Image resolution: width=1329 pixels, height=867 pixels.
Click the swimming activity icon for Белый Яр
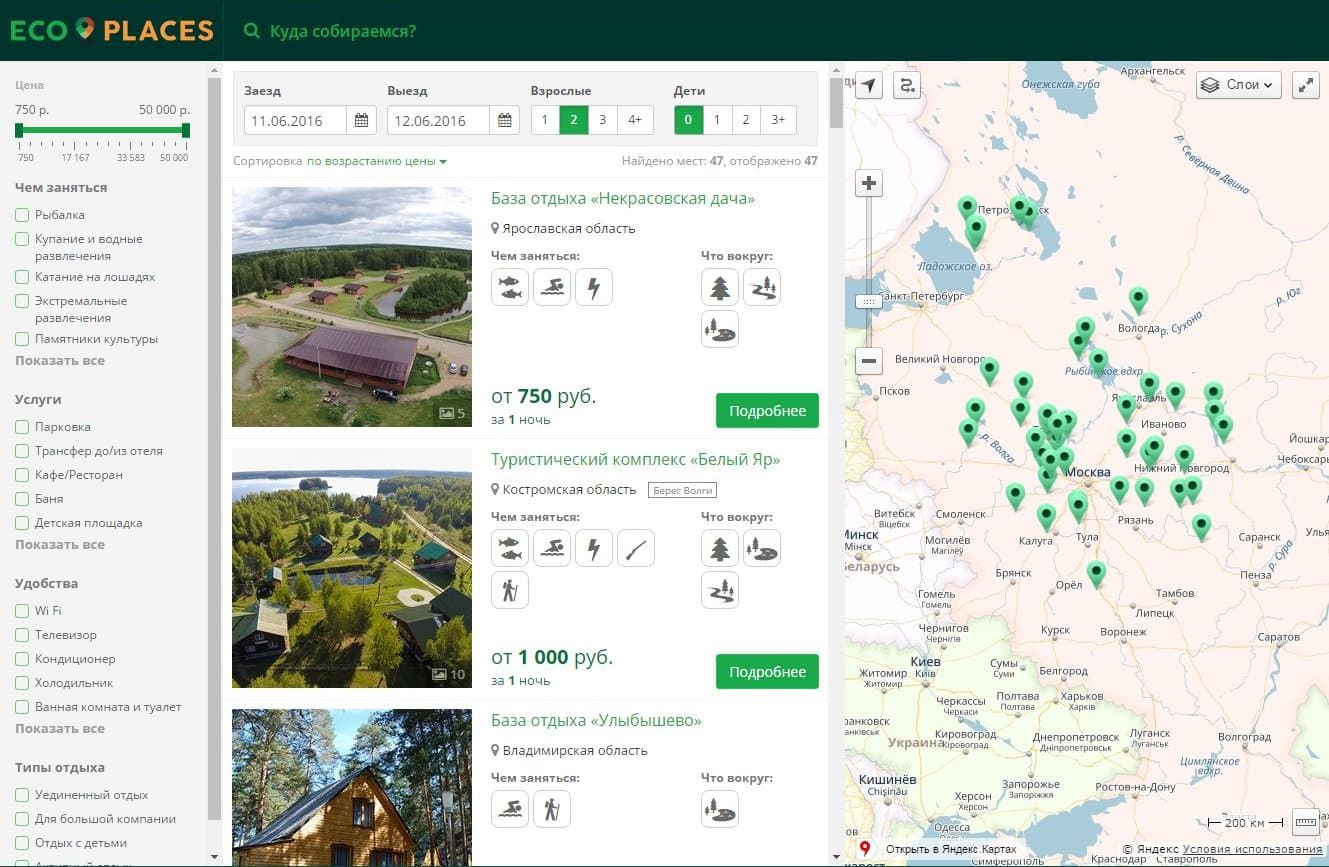[x=552, y=548]
